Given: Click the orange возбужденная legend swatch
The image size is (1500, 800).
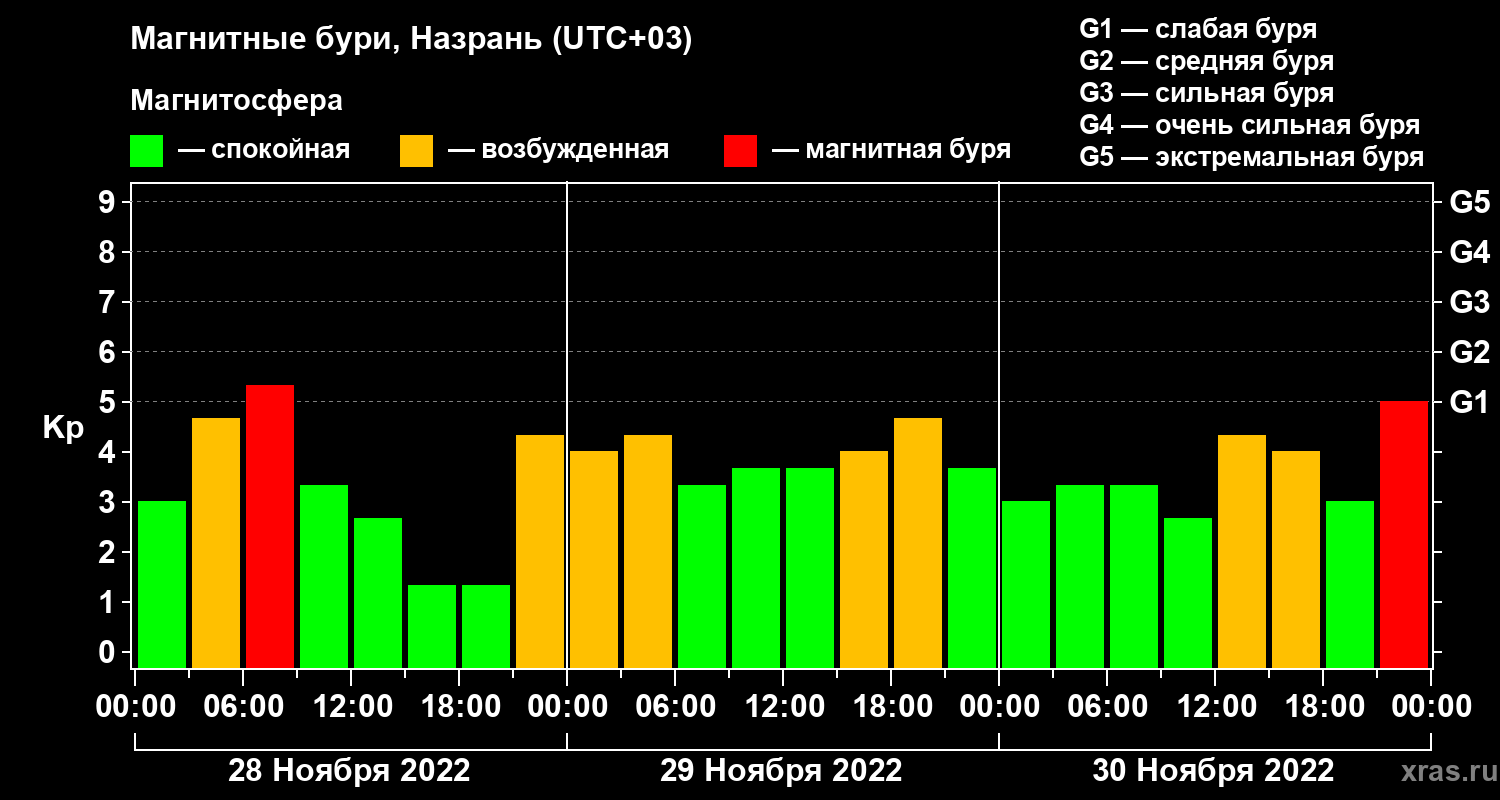Looking at the screenshot, I should 416,151.
